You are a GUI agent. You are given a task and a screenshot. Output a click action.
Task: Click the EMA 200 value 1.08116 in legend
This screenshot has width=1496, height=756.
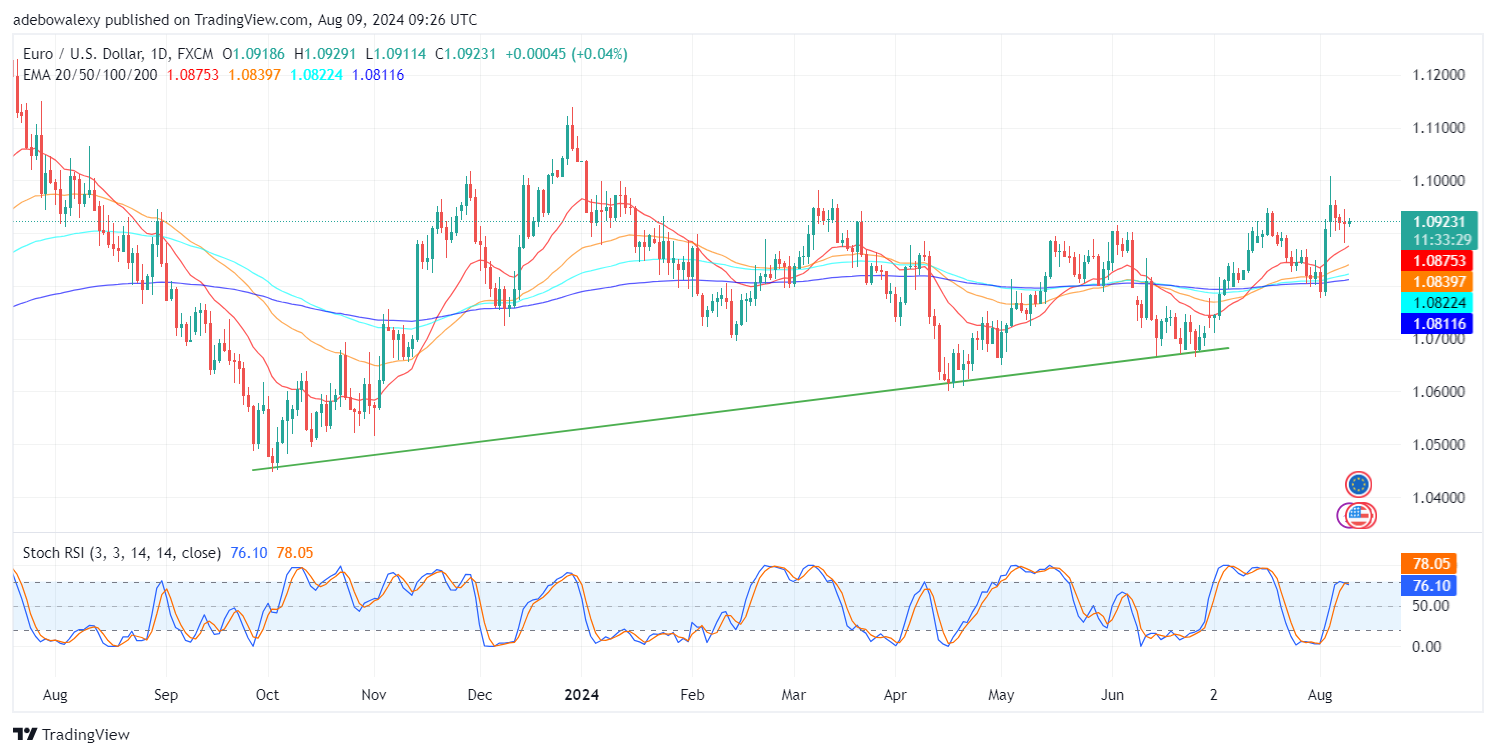(x=376, y=74)
